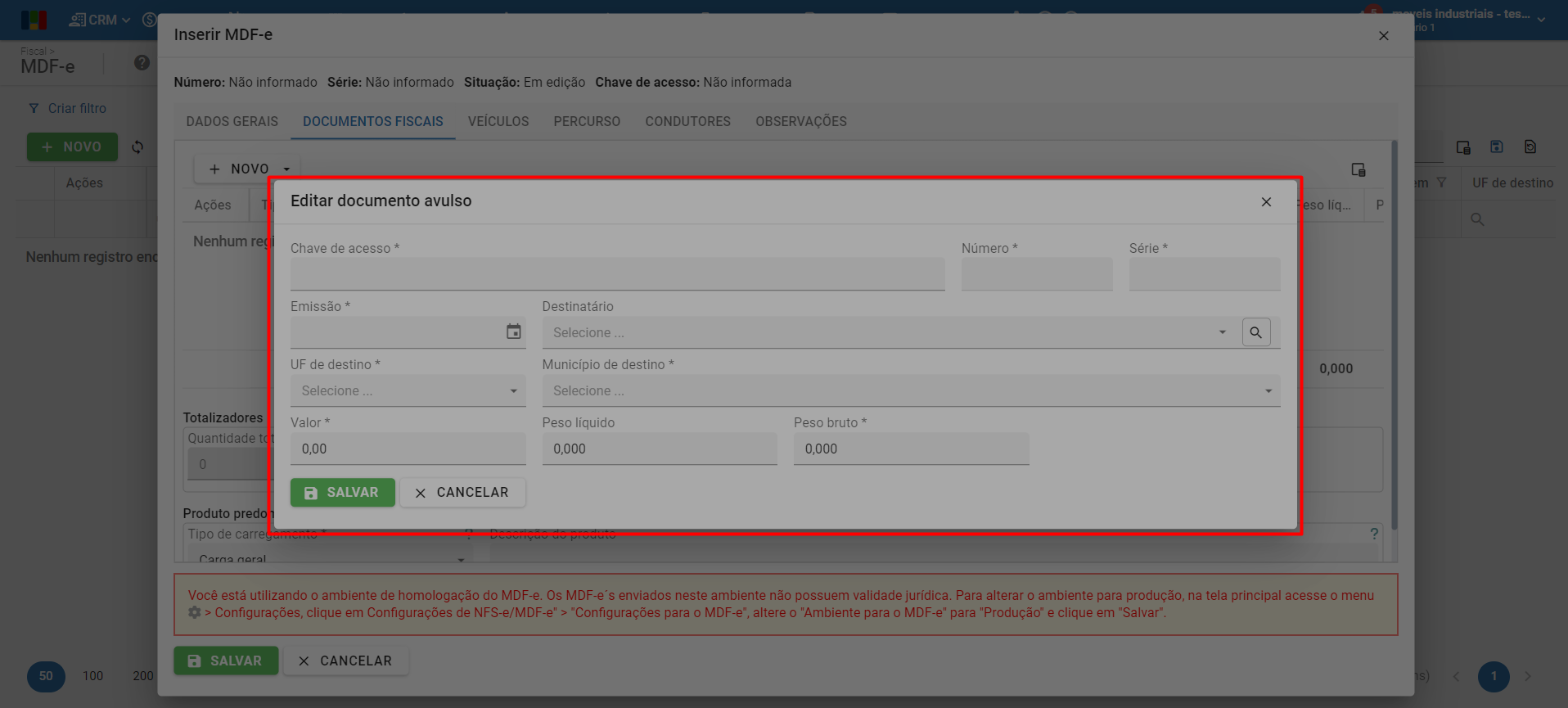Click the filter funnel icon in background column header
Screen dimensions: 1568x708
tap(1441, 183)
